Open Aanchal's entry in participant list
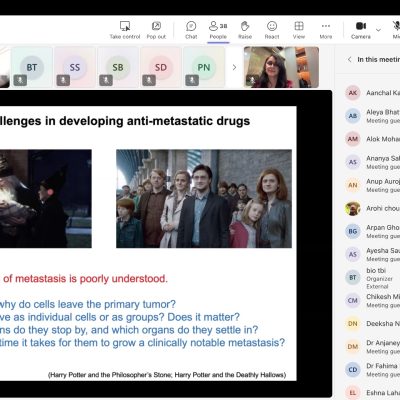This screenshot has height=400, width=400. coord(372,93)
